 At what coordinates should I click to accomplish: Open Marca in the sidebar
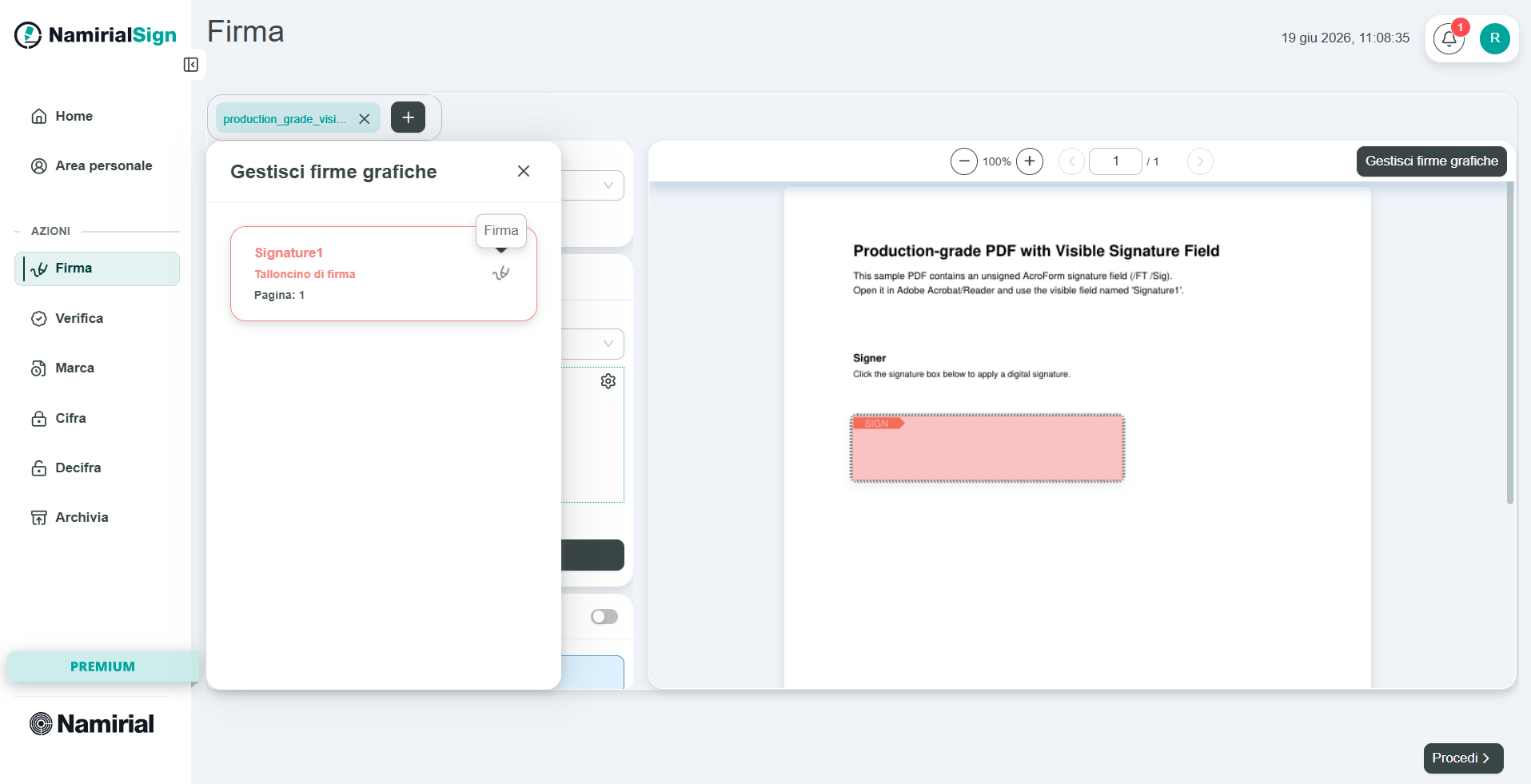point(63,368)
